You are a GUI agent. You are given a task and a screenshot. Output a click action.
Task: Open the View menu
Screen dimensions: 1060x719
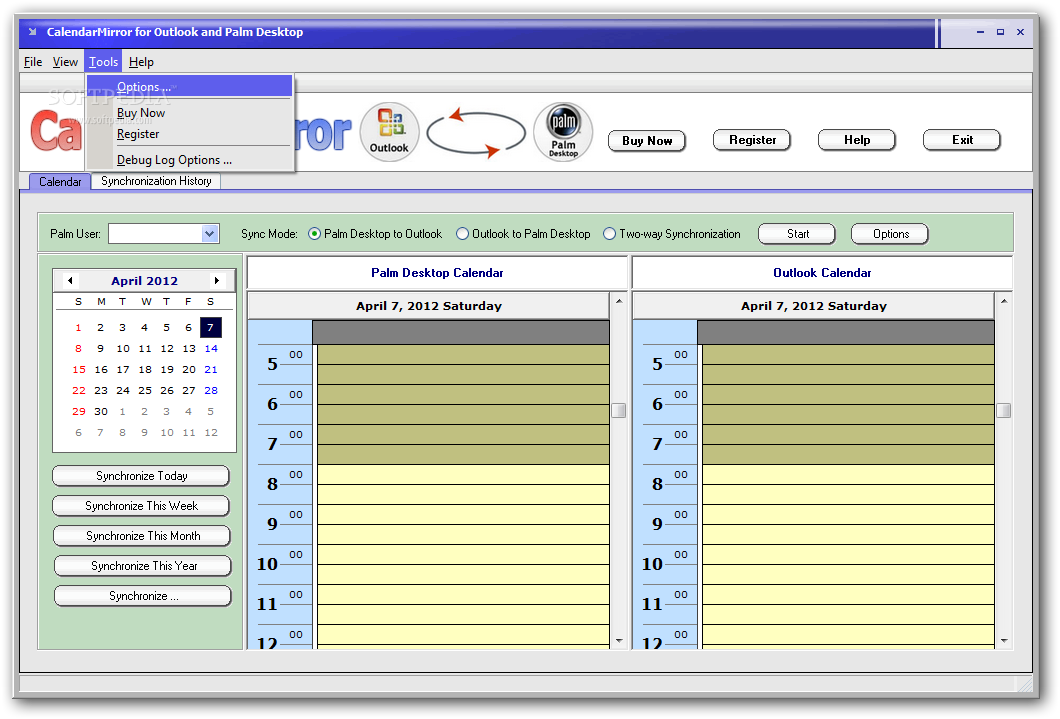tap(65, 62)
